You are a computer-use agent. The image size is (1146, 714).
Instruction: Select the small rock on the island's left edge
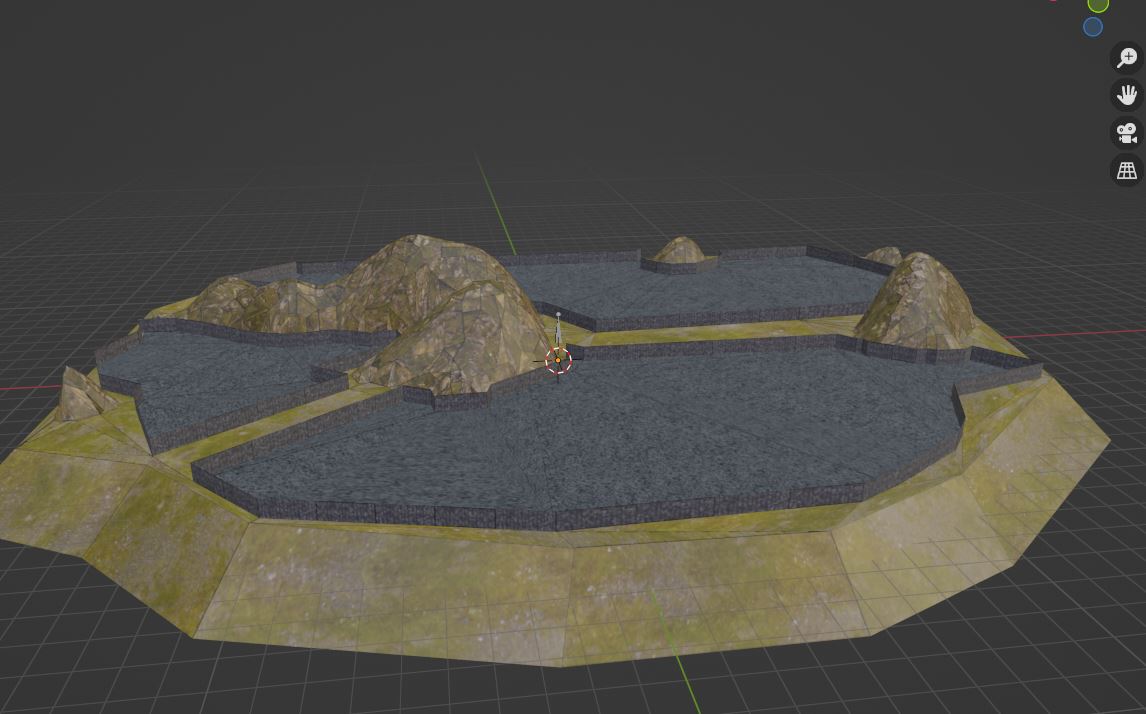pyautogui.click(x=83, y=395)
